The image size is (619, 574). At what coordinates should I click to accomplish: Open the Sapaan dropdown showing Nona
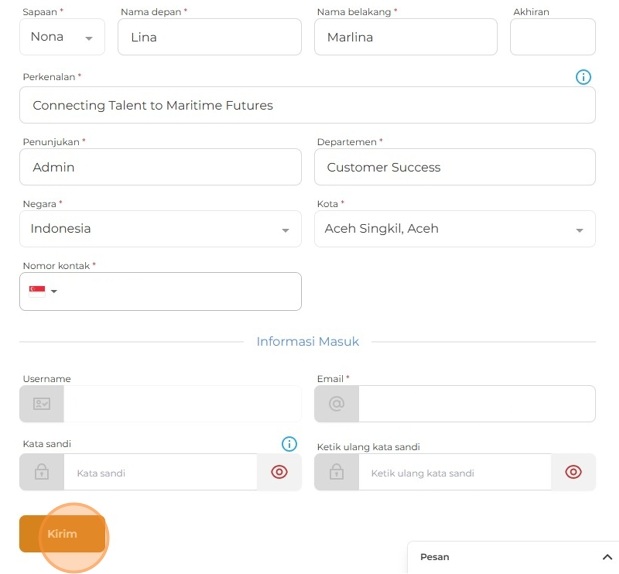[62, 37]
